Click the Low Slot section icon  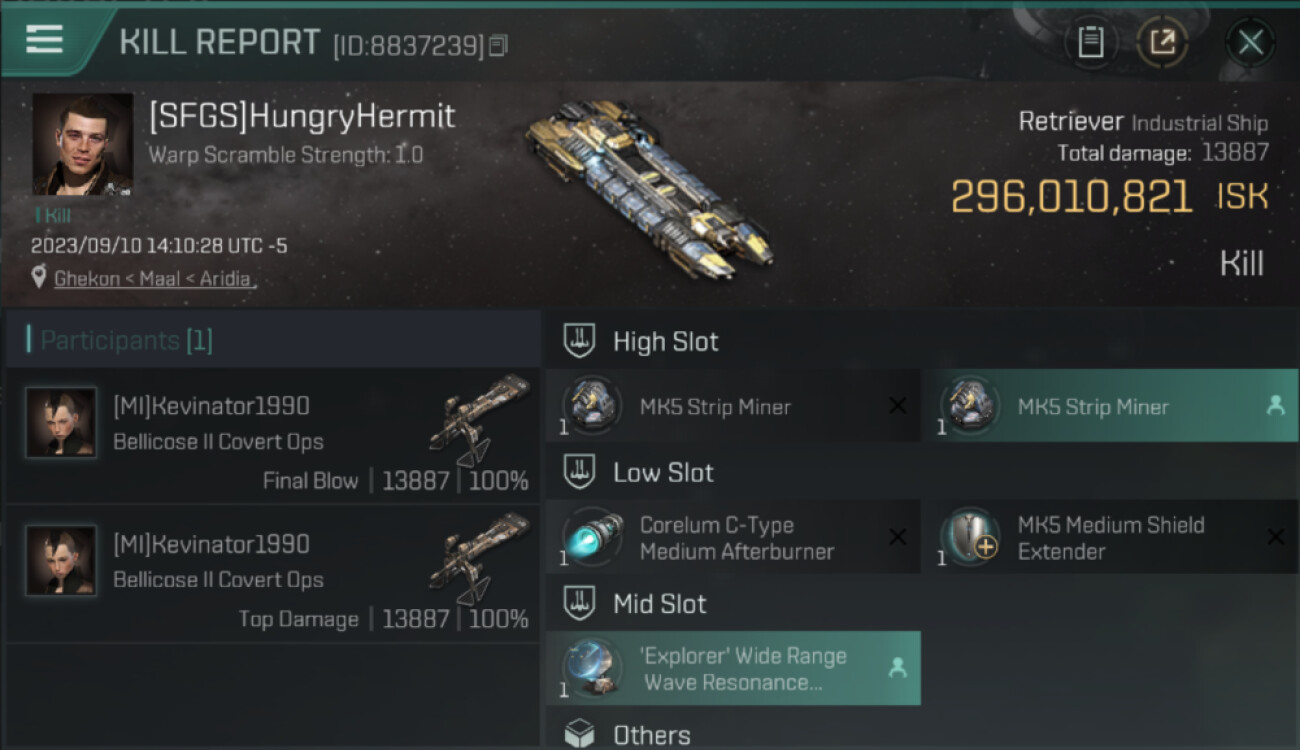point(580,472)
